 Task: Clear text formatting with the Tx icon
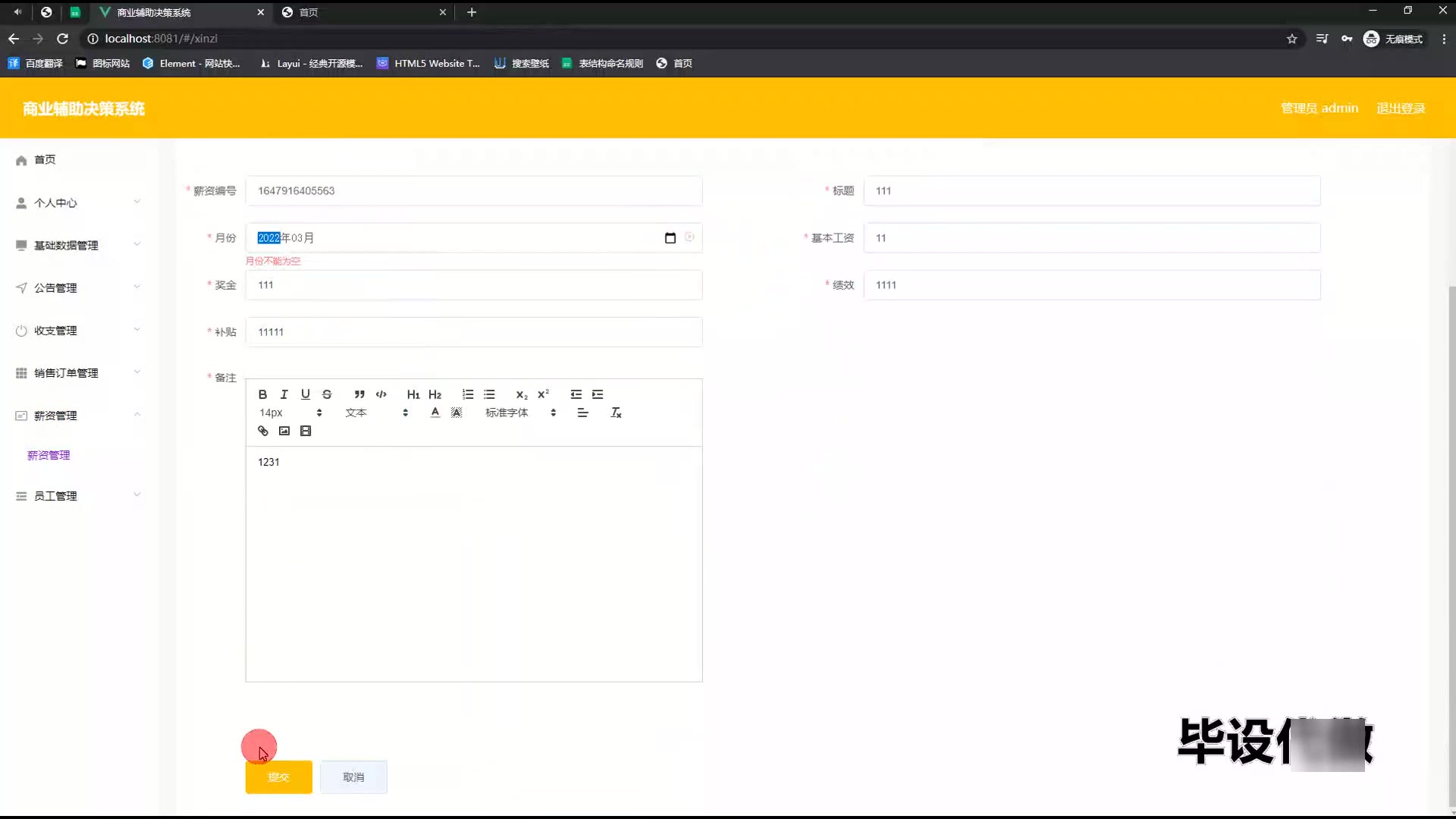point(616,413)
